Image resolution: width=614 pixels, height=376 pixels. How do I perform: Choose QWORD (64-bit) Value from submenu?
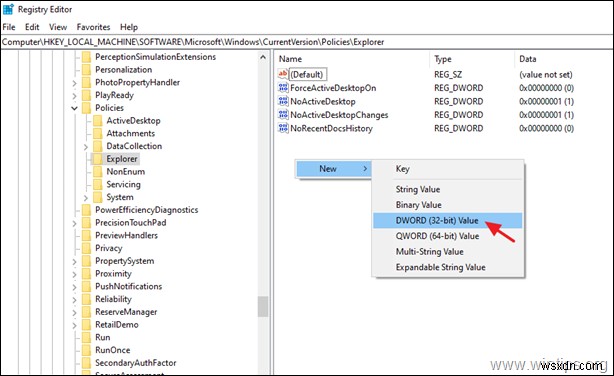(448, 236)
